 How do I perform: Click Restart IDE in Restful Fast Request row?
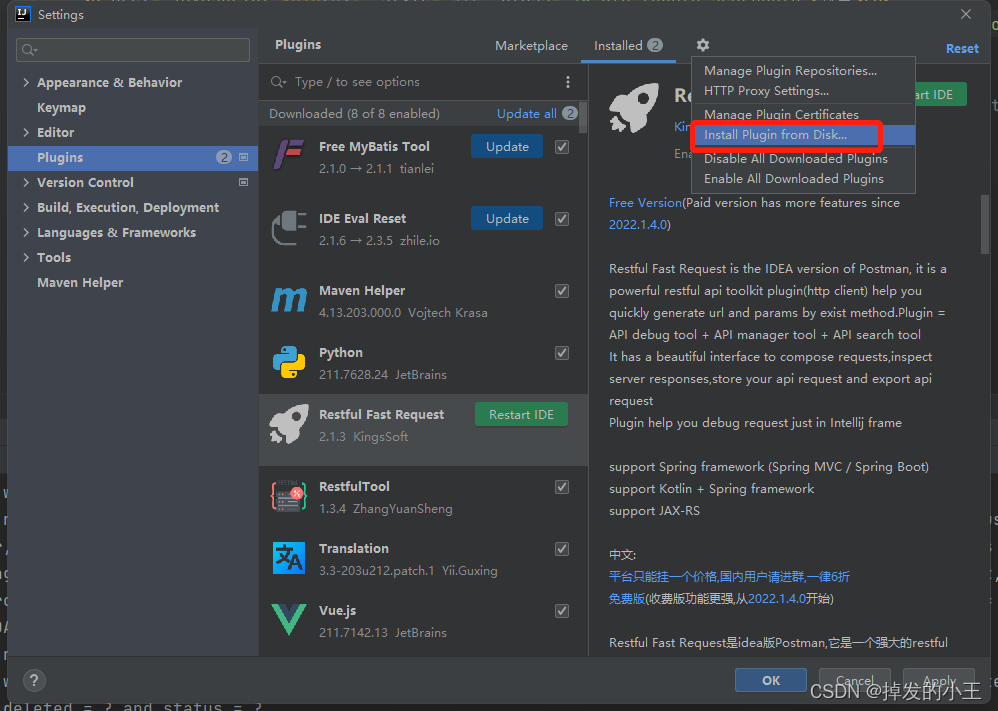coord(521,414)
